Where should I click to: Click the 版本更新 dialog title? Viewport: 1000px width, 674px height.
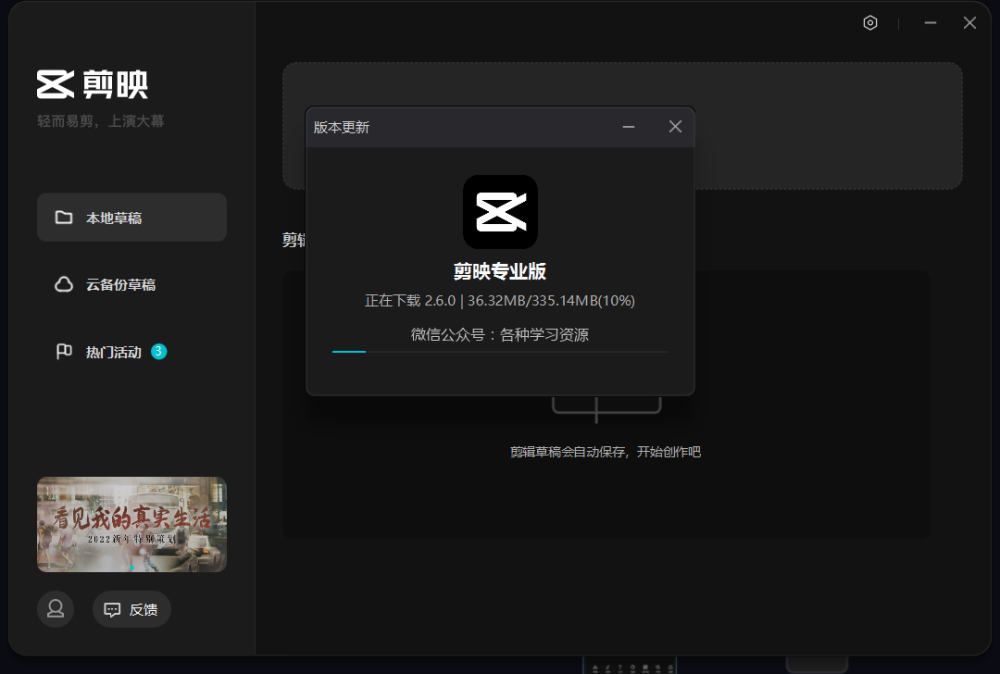tap(342, 127)
